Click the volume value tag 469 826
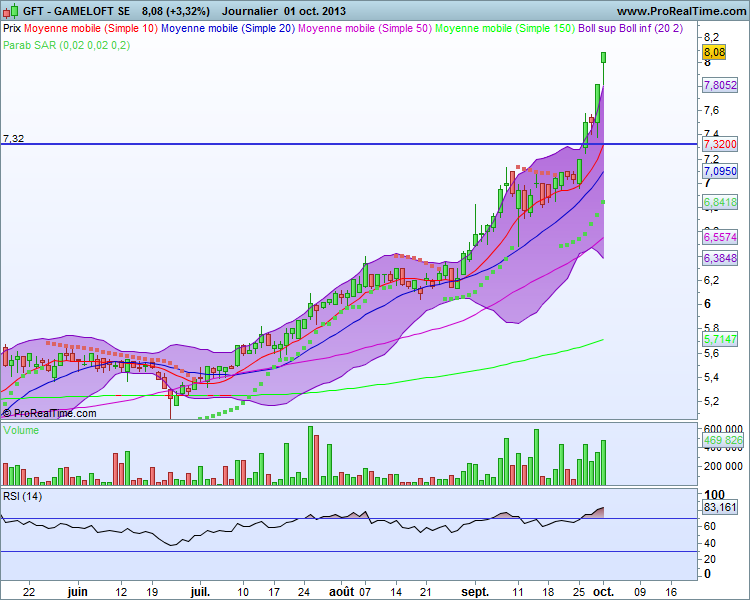The width and height of the screenshot is (750, 600). coord(723,440)
